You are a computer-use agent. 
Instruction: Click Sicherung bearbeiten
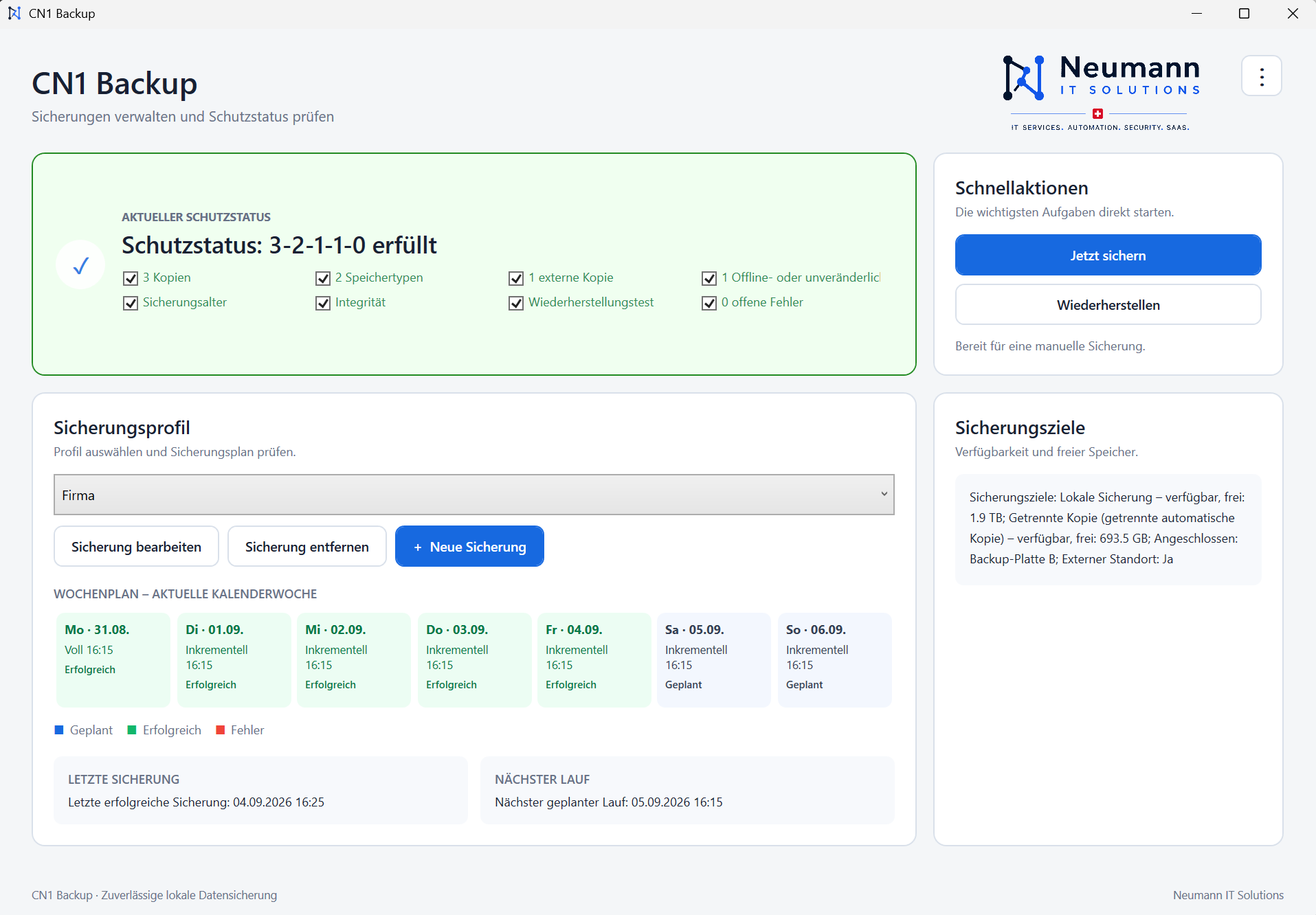click(136, 547)
